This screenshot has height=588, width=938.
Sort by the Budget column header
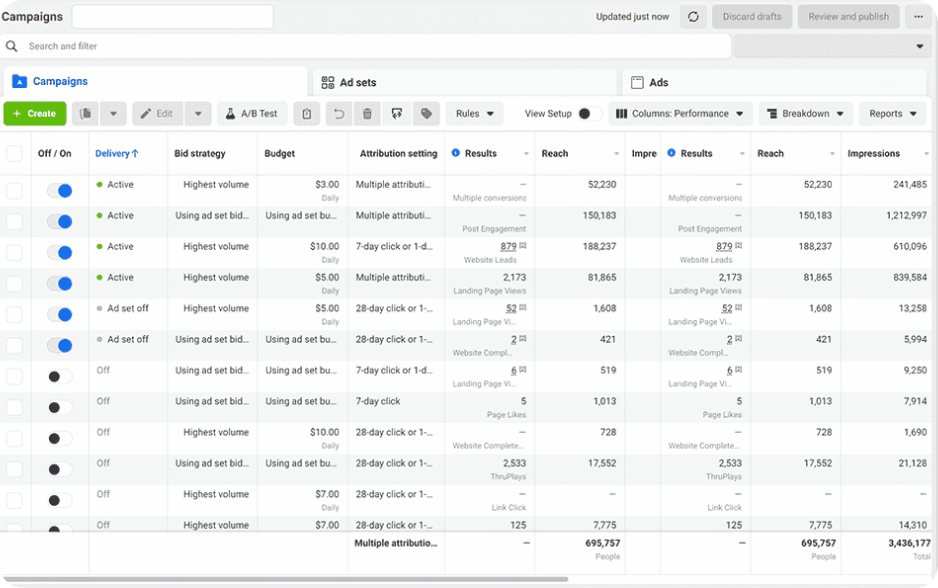[279, 154]
